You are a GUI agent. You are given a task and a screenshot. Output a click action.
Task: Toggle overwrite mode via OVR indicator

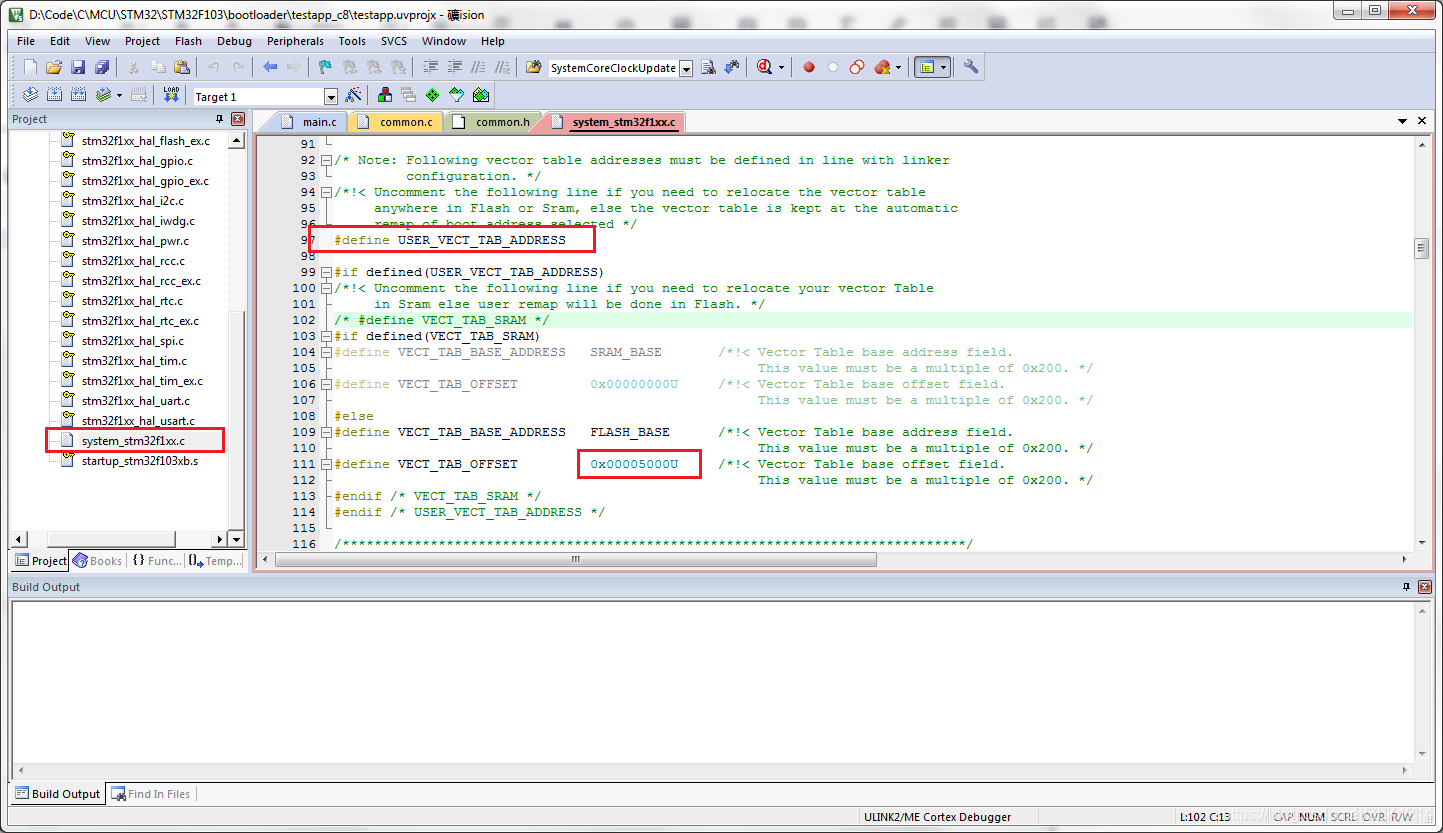pos(1374,816)
